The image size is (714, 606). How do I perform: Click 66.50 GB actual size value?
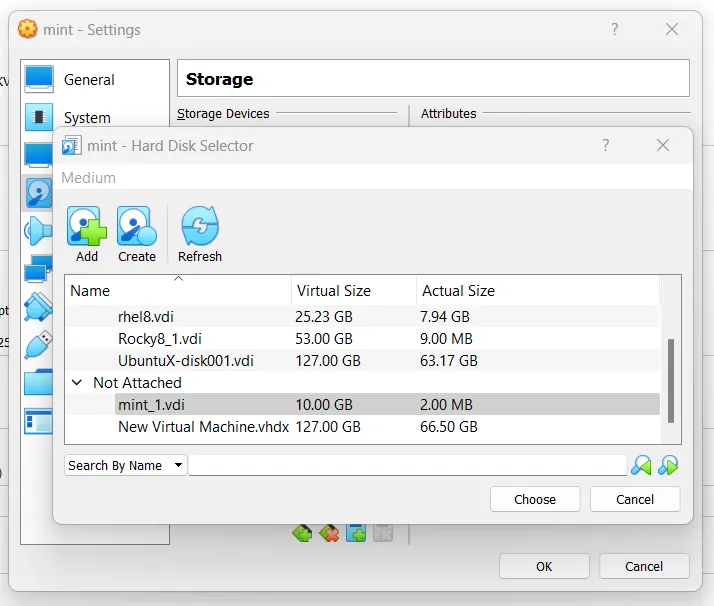pyautogui.click(x=449, y=427)
